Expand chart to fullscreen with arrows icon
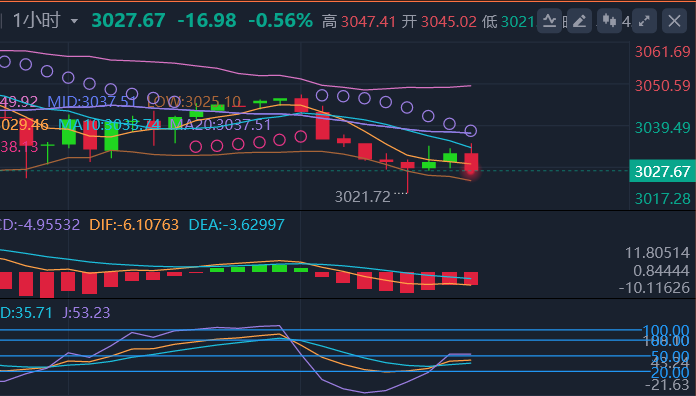696x396 pixels. click(644, 21)
